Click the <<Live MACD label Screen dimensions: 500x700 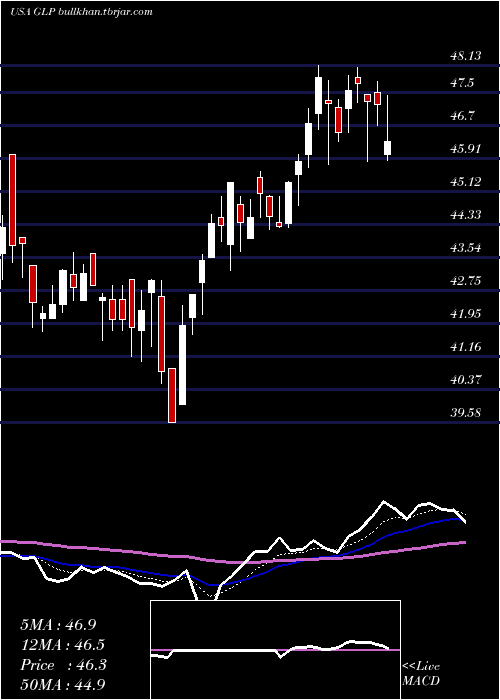pos(421,674)
